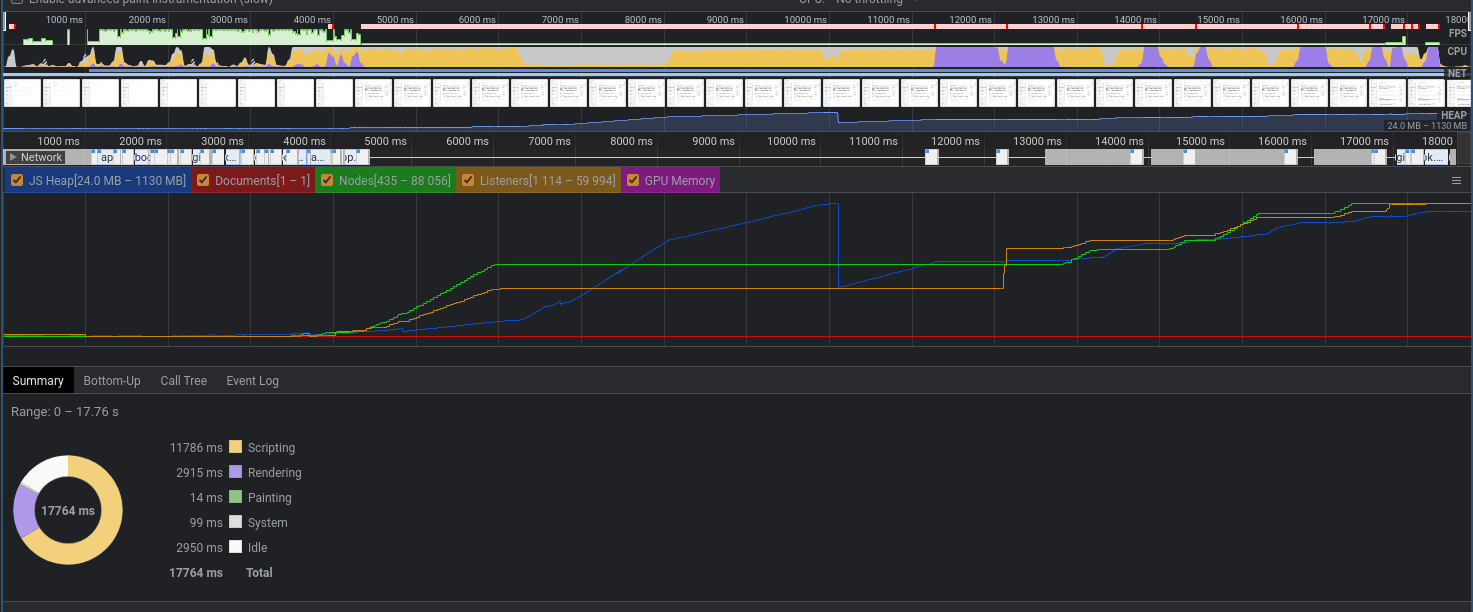Image resolution: width=1473 pixels, height=612 pixels.
Task: Click the '2915 ms' Rendering value
Action: (200, 473)
